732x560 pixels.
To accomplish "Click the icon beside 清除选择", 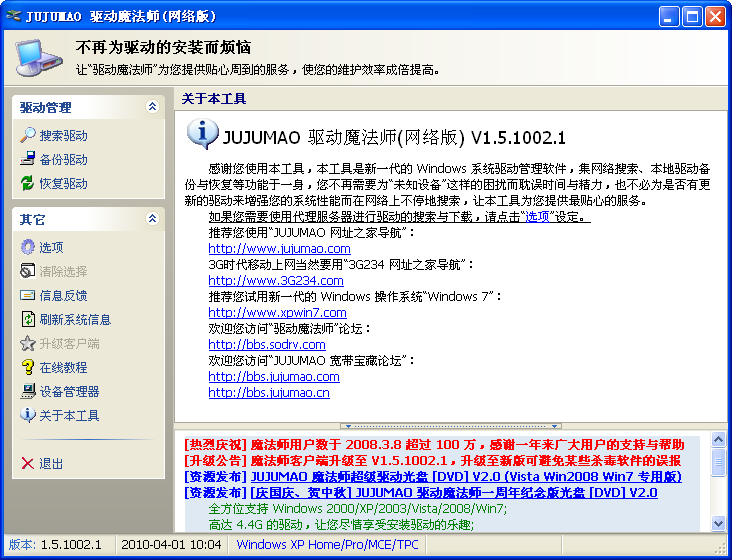I will coord(28,271).
